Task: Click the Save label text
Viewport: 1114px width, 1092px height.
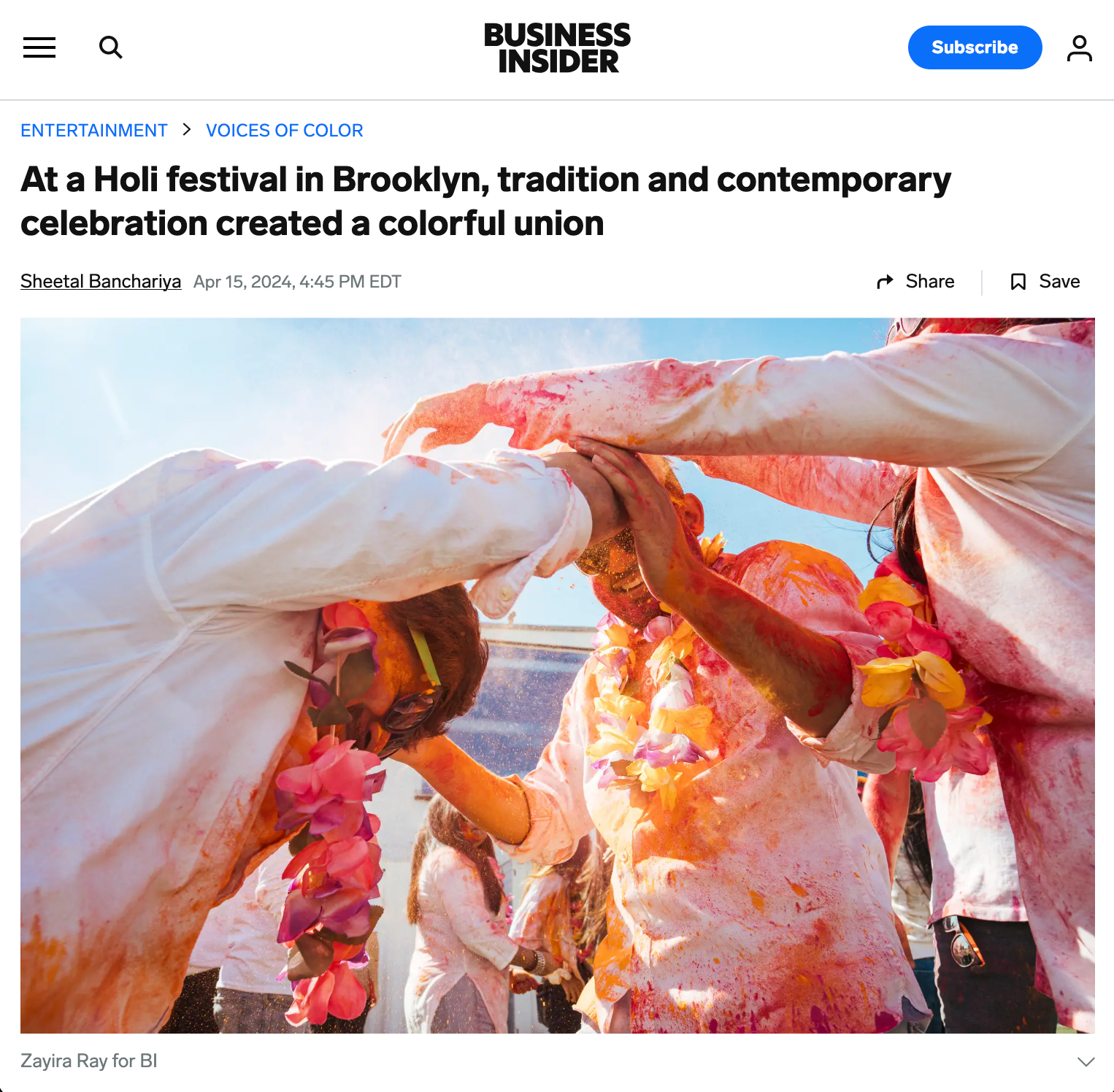Action: pos(1059,282)
